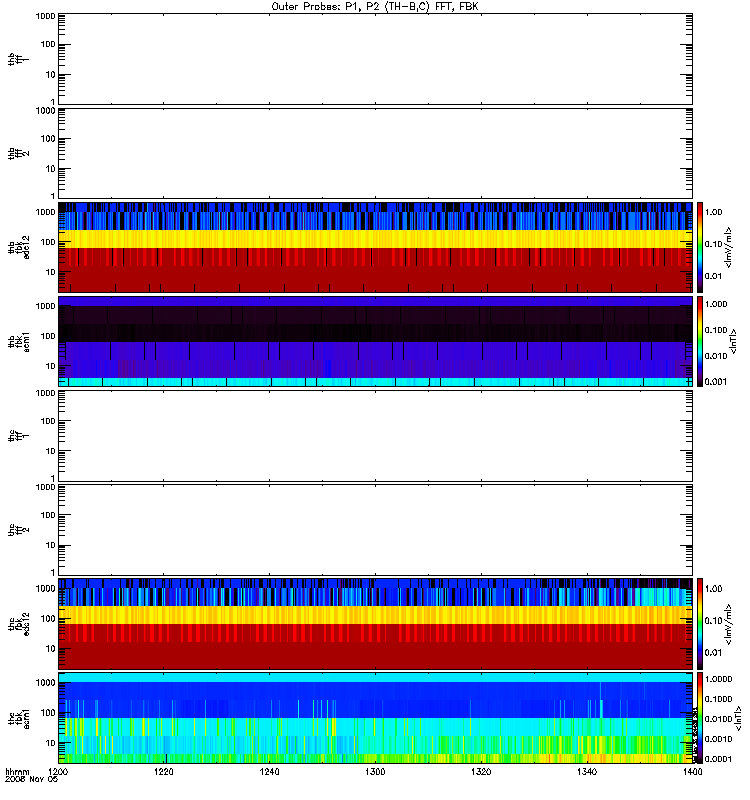Click the '100' y-axis tick of thc fbk edc12 panel
Screen dimensions: 750x800
click(48, 619)
